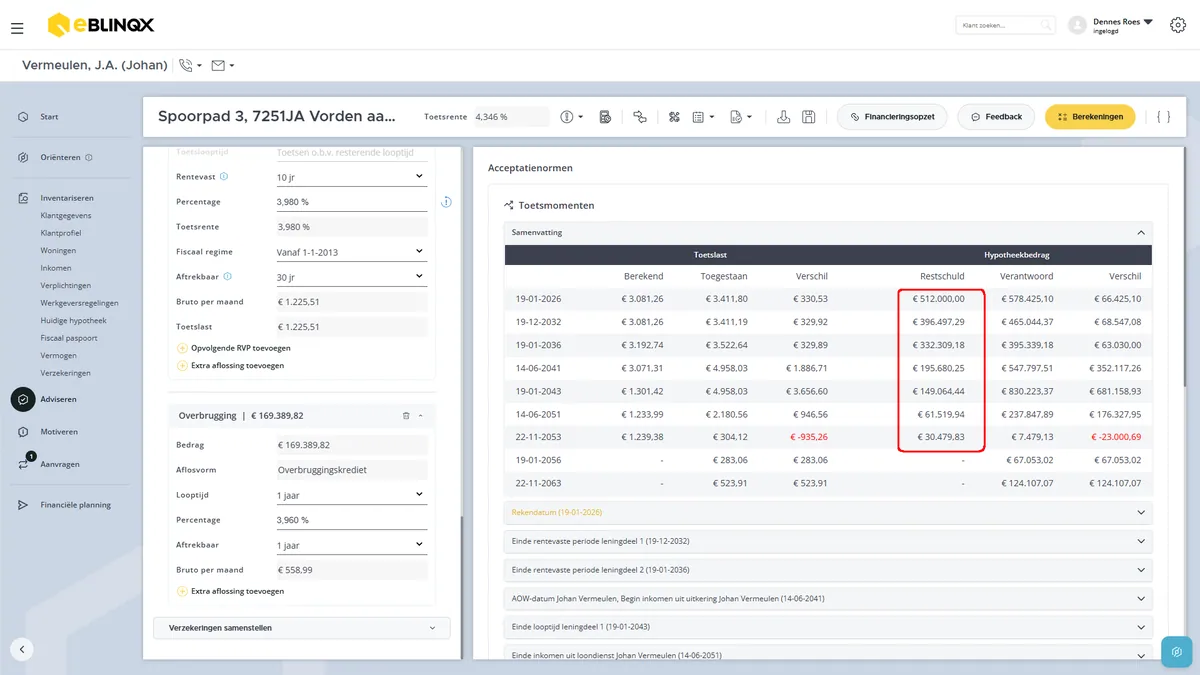Click the Overbrugging Percentage field 3,960 %
The image size is (1200, 675).
click(351, 520)
